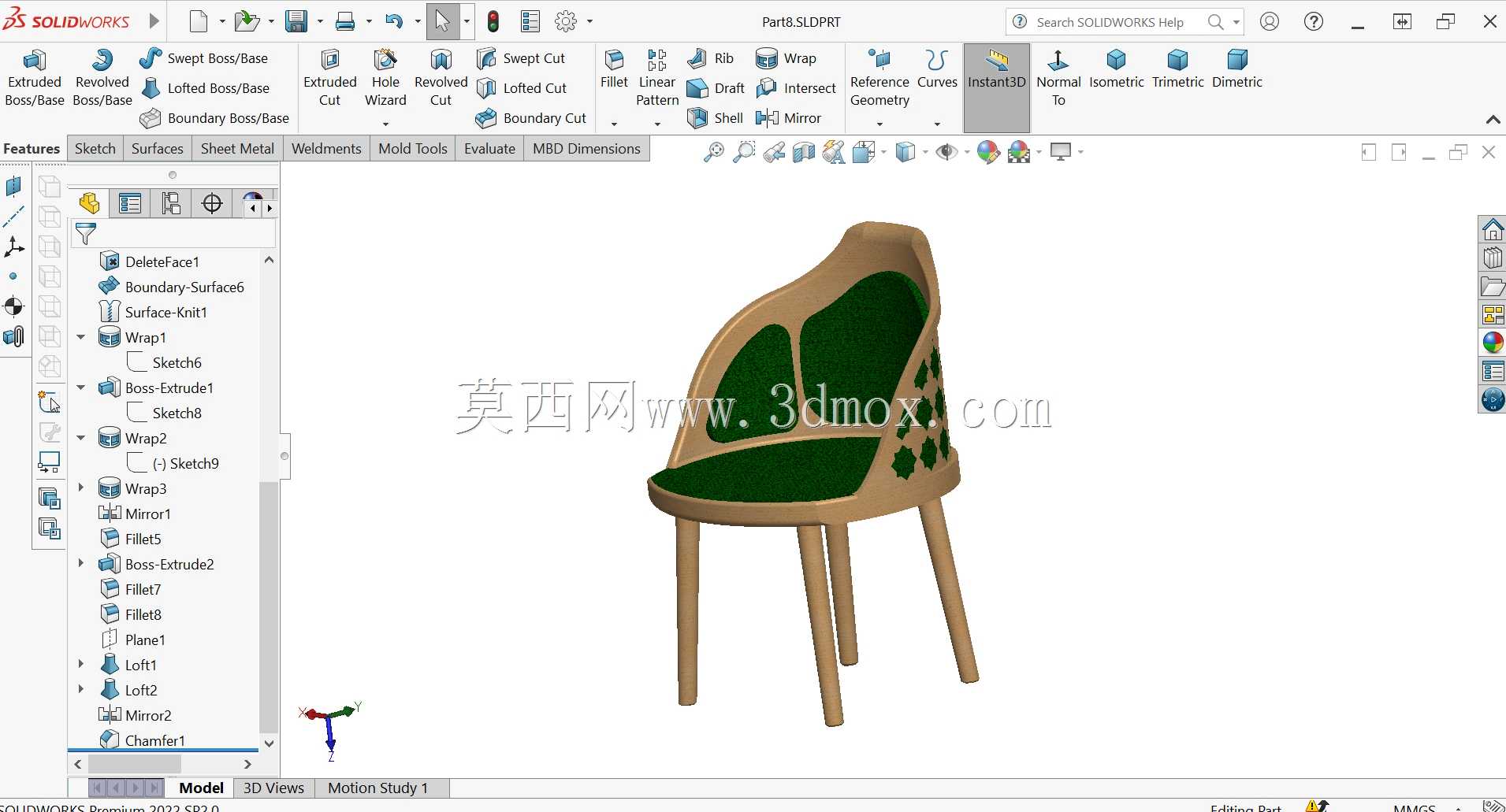The height and width of the screenshot is (812, 1506).
Task: Select Boundary Boss/Base
Action: coord(214,118)
